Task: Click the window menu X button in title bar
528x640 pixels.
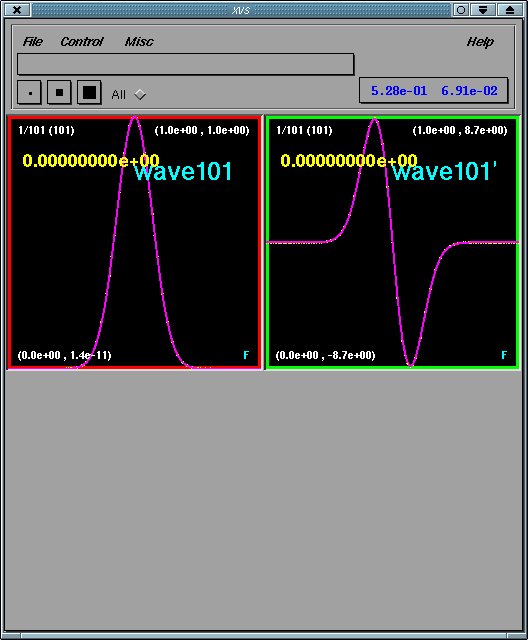Action: click(17, 9)
